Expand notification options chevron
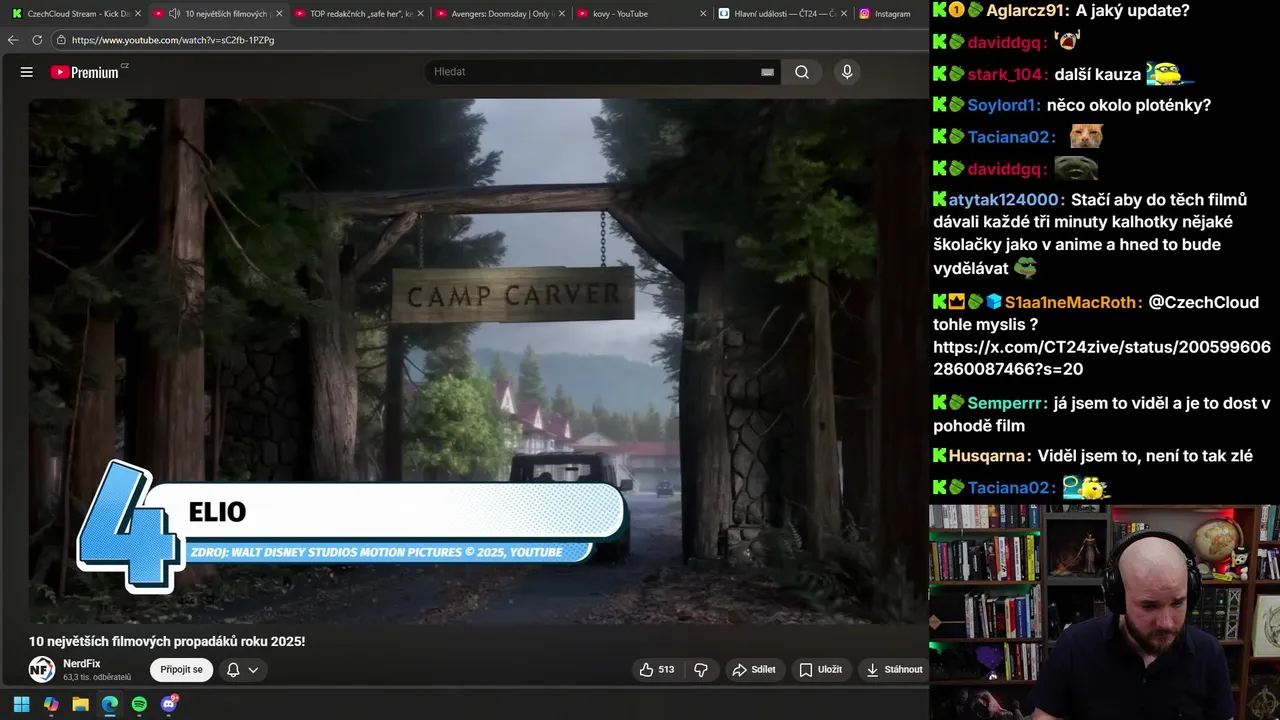 click(x=253, y=670)
